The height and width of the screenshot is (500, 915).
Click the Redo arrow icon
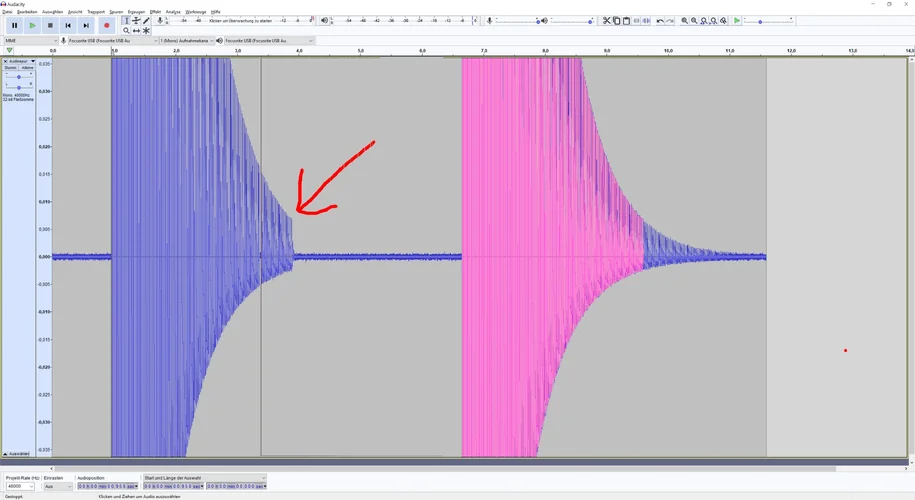click(670, 20)
